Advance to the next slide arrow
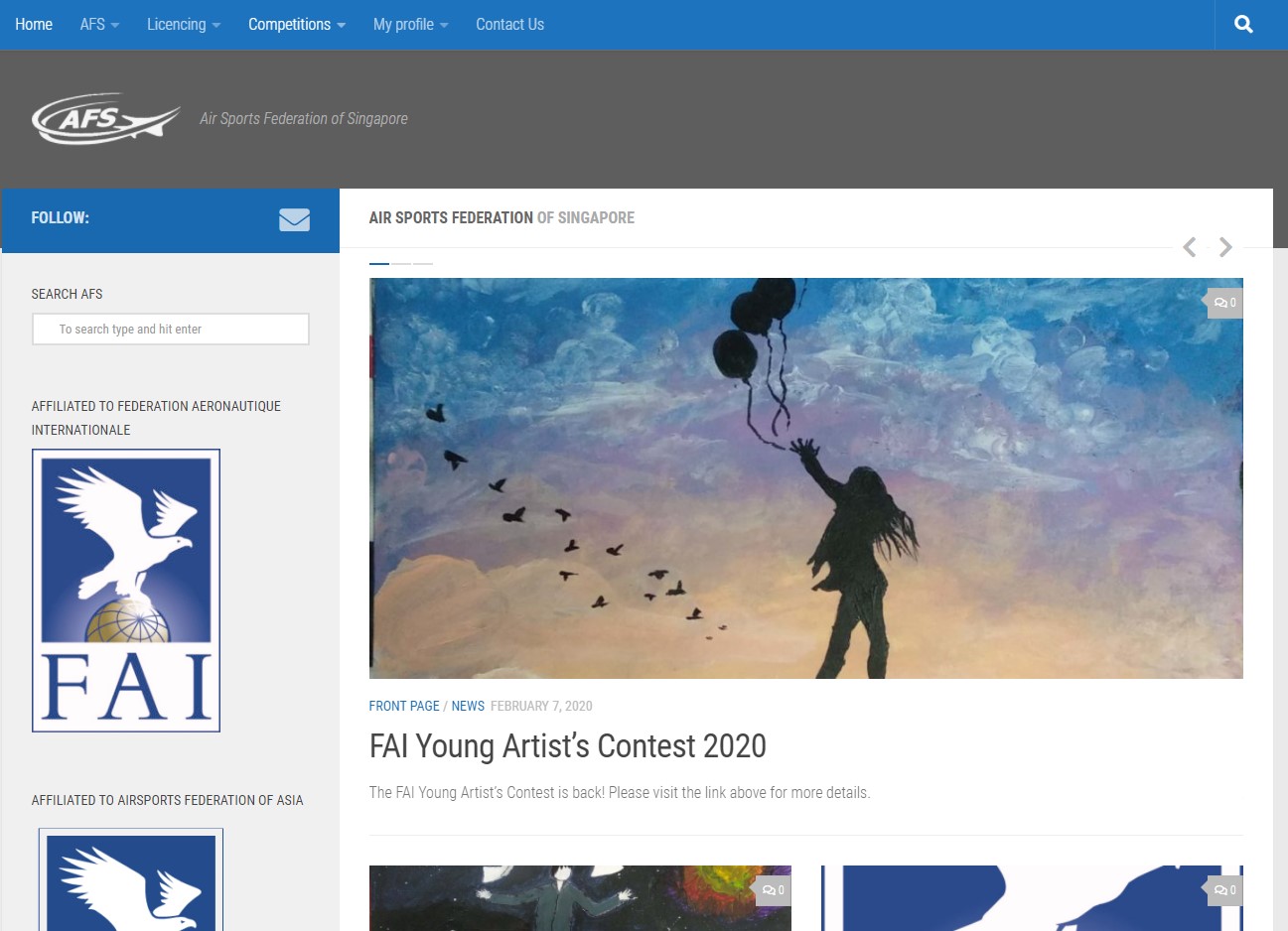The height and width of the screenshot is (931, 1288). click(x=1225, y=247)
